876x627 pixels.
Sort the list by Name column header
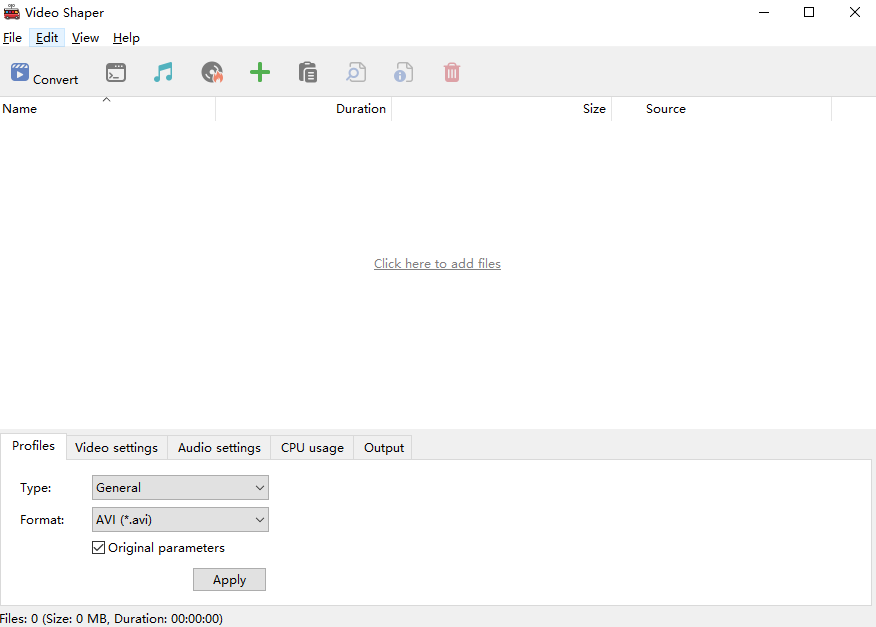point(107,109)
